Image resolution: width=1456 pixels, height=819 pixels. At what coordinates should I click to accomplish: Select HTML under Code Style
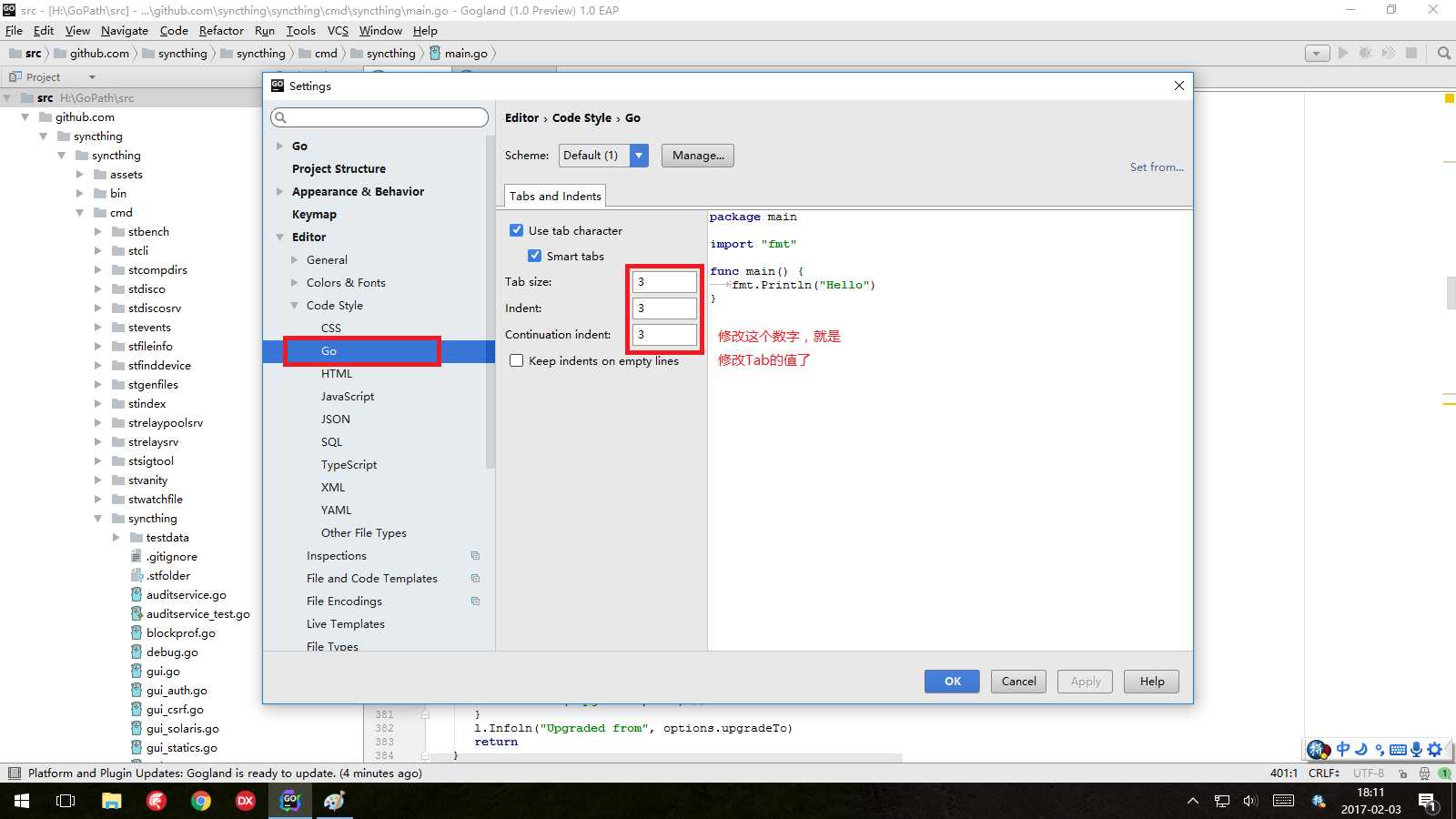337,373
